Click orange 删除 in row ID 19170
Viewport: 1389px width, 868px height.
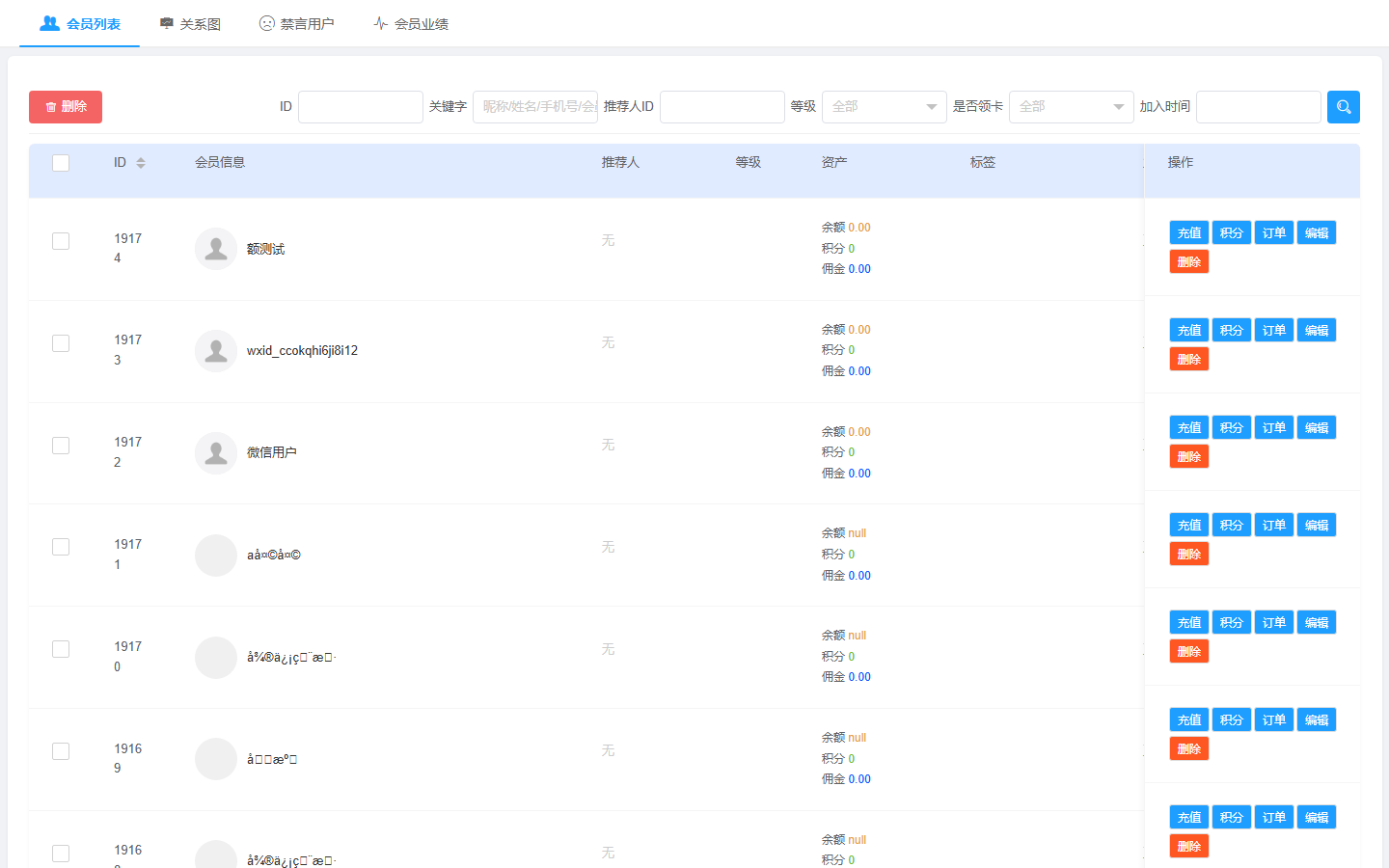1189,652
